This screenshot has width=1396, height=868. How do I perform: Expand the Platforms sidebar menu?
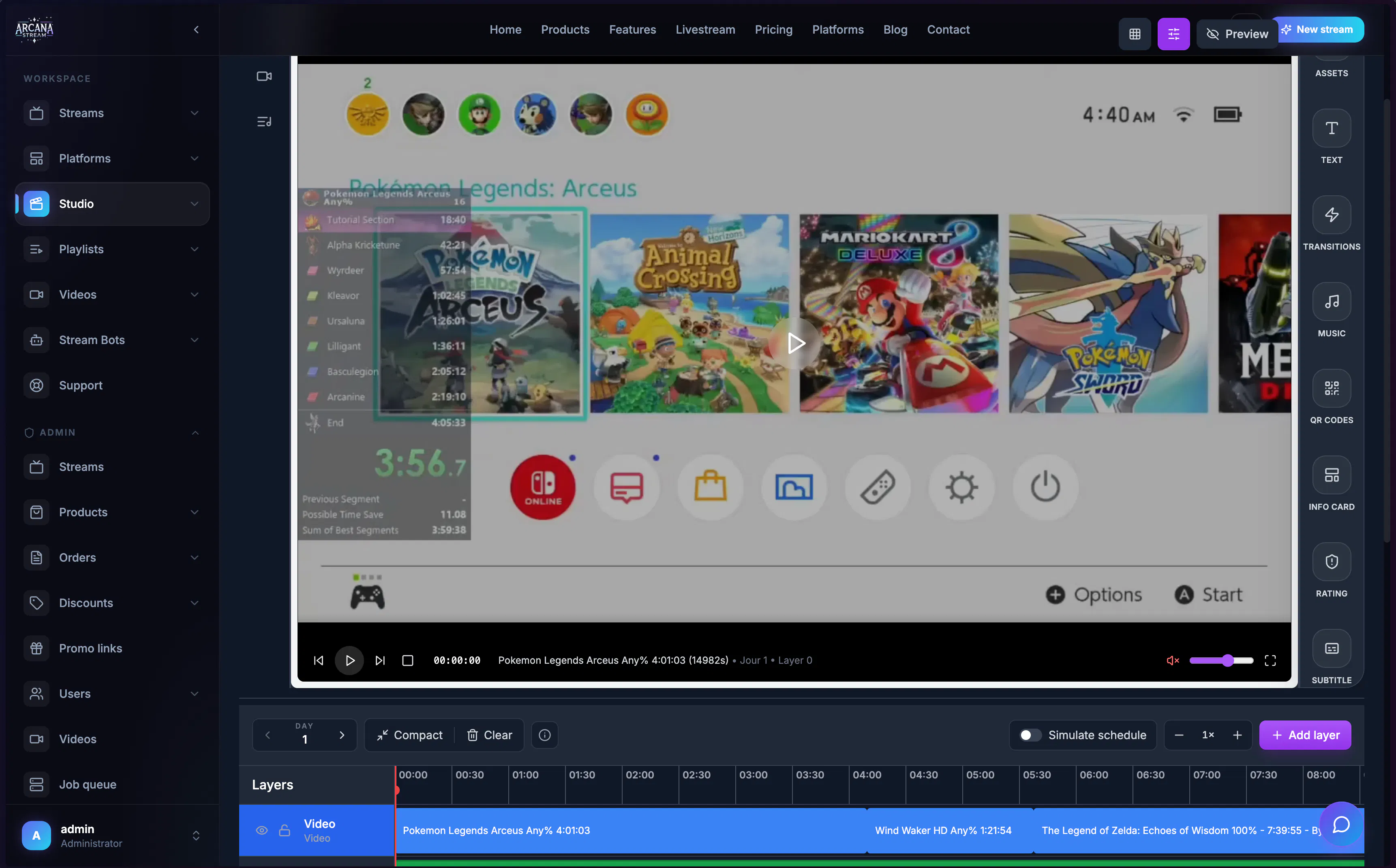coord(195,158)
